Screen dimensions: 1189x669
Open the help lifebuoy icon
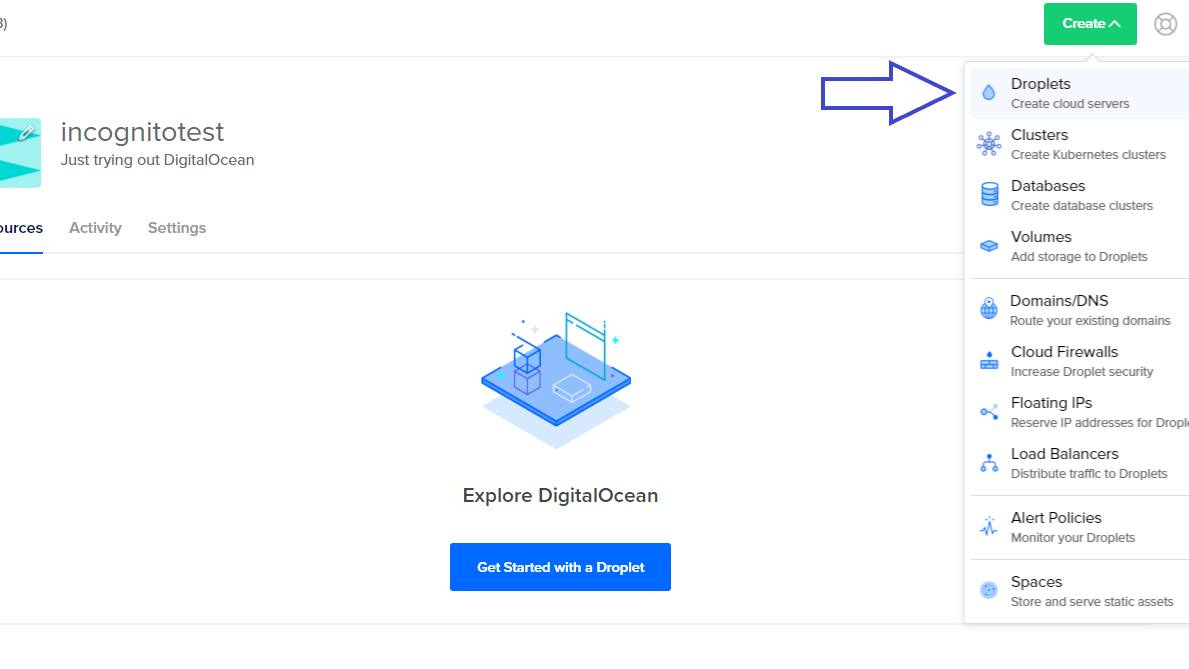click(1165, 24)
